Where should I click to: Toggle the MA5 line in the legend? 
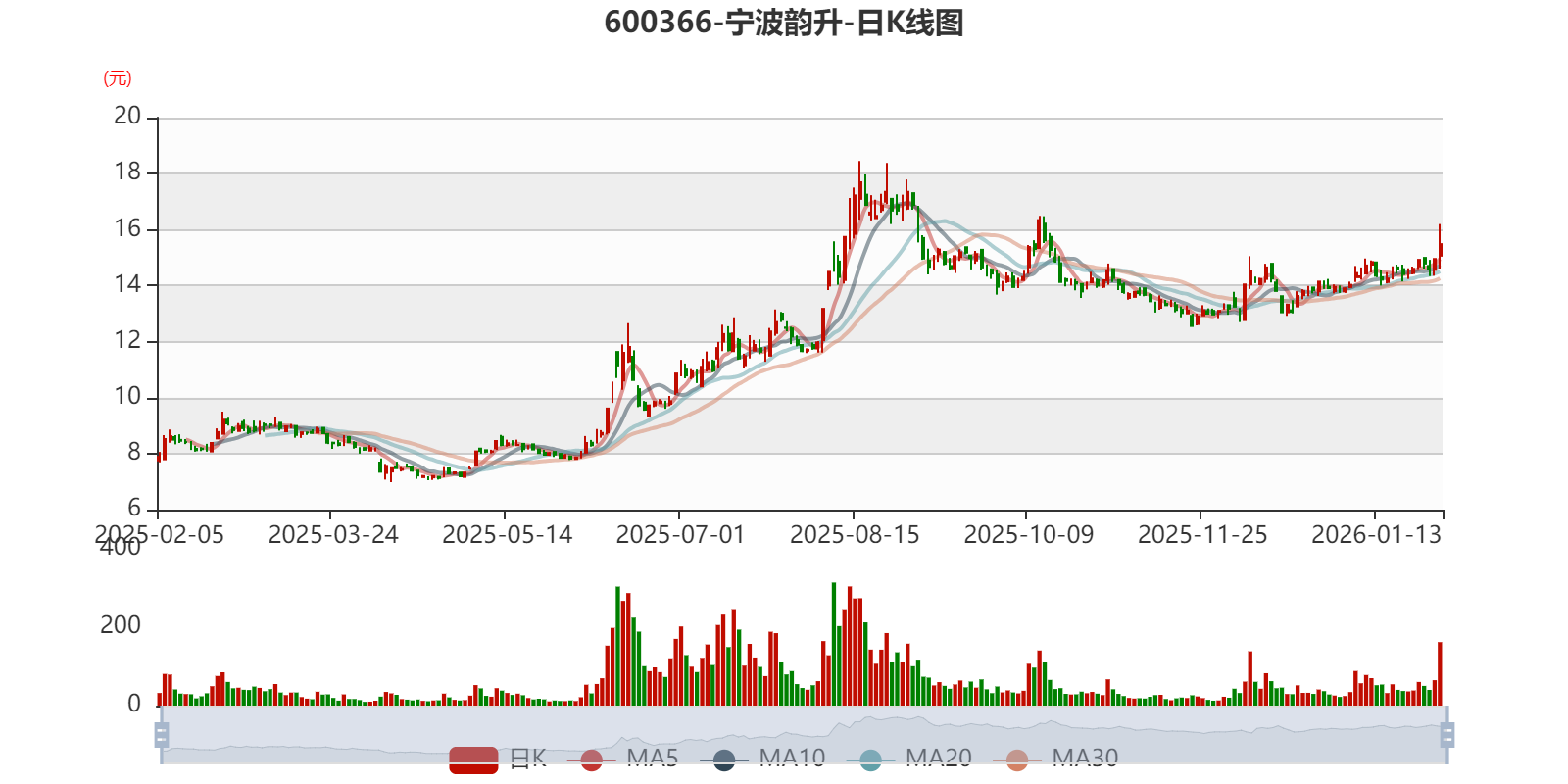click(x=628, y=759)
